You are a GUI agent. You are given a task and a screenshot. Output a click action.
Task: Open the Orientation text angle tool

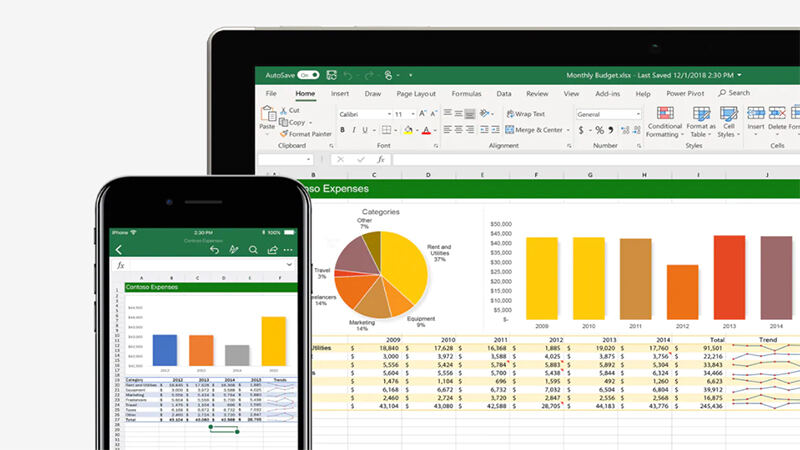point(485,113)
